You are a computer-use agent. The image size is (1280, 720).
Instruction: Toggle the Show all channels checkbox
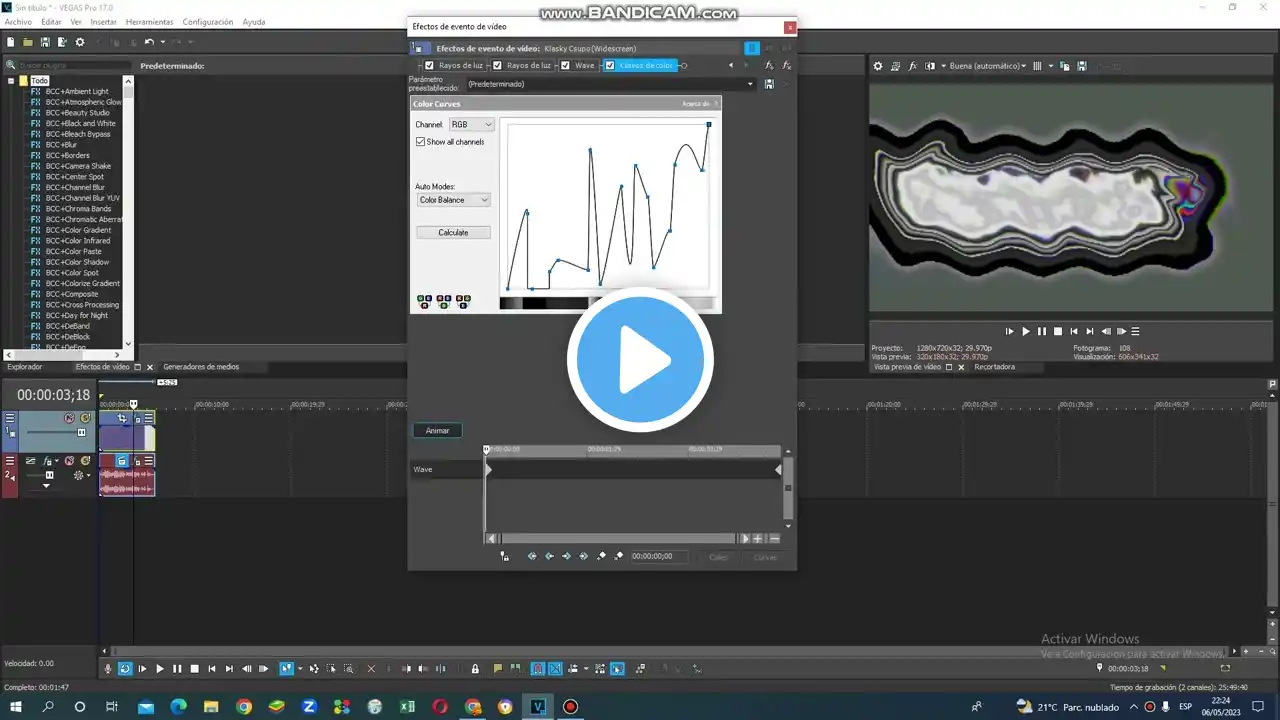[x=421, y=142]
